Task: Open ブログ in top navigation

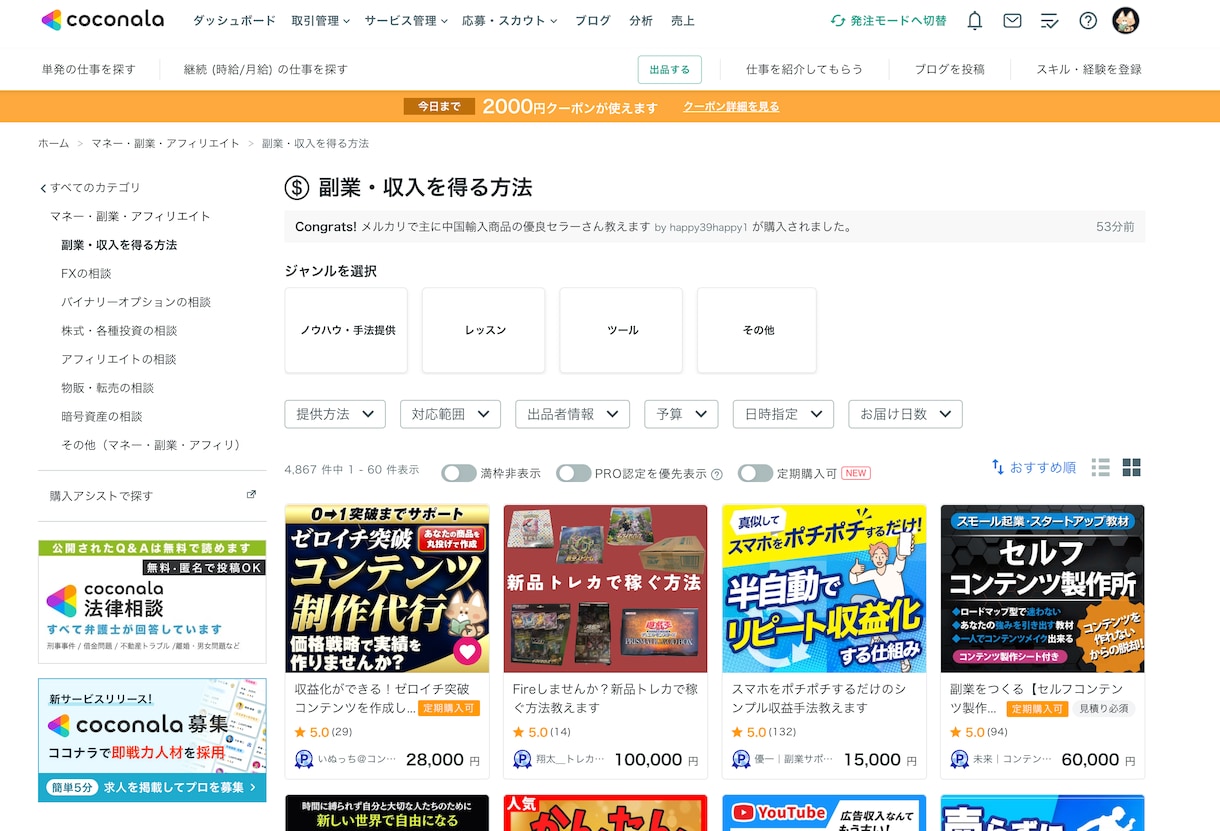Action: click(593, 20)
